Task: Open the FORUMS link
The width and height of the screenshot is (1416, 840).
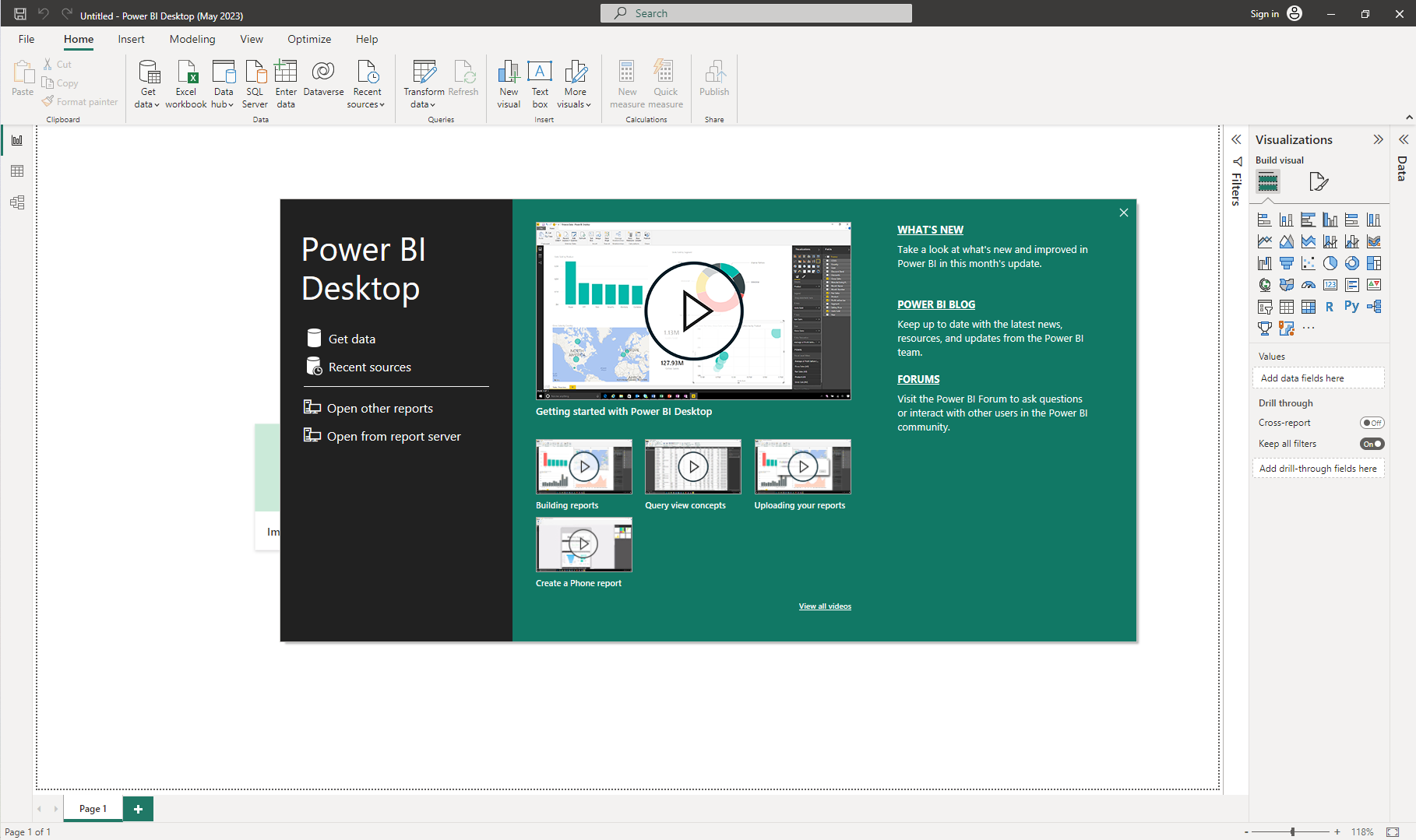Action: [x=918, y=379]
